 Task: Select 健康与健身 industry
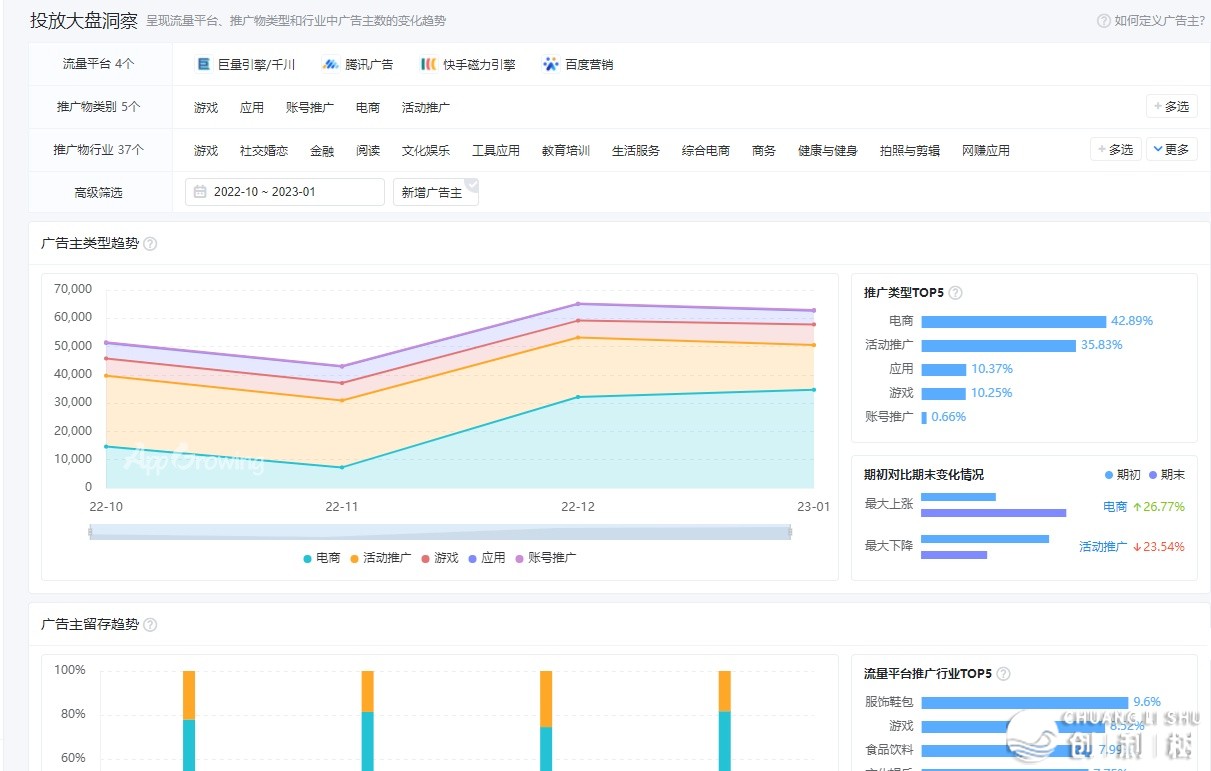point(828,151)
